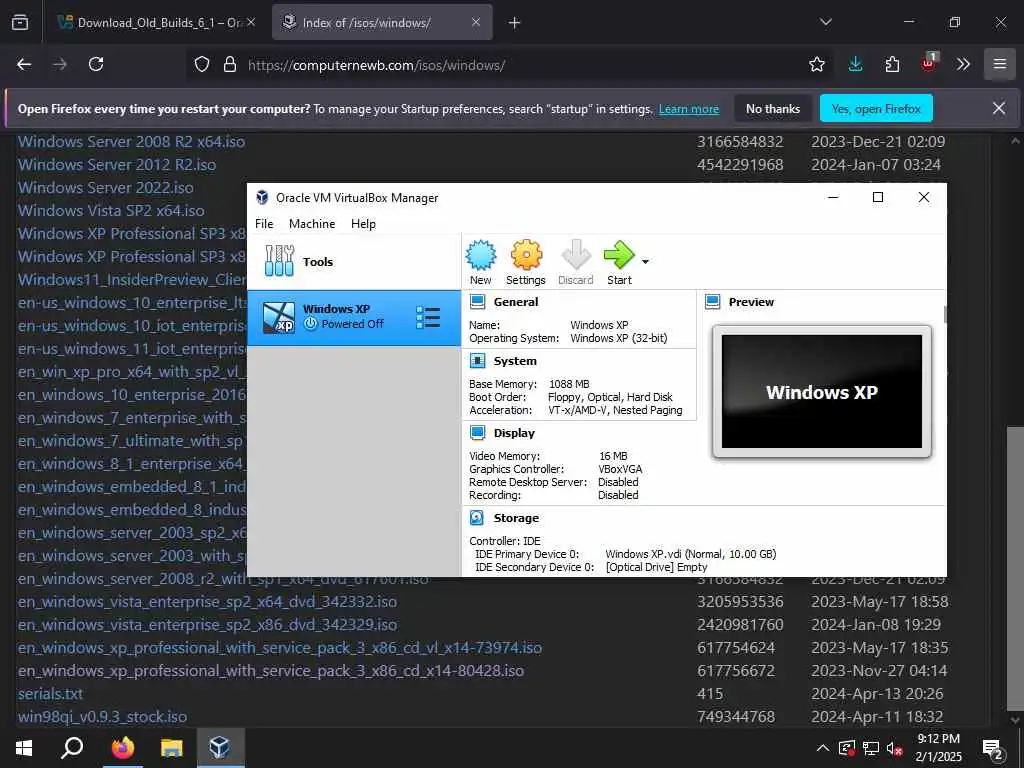Bookmark this page with star icon
The image size is (1024, 768).
(817, 64)
